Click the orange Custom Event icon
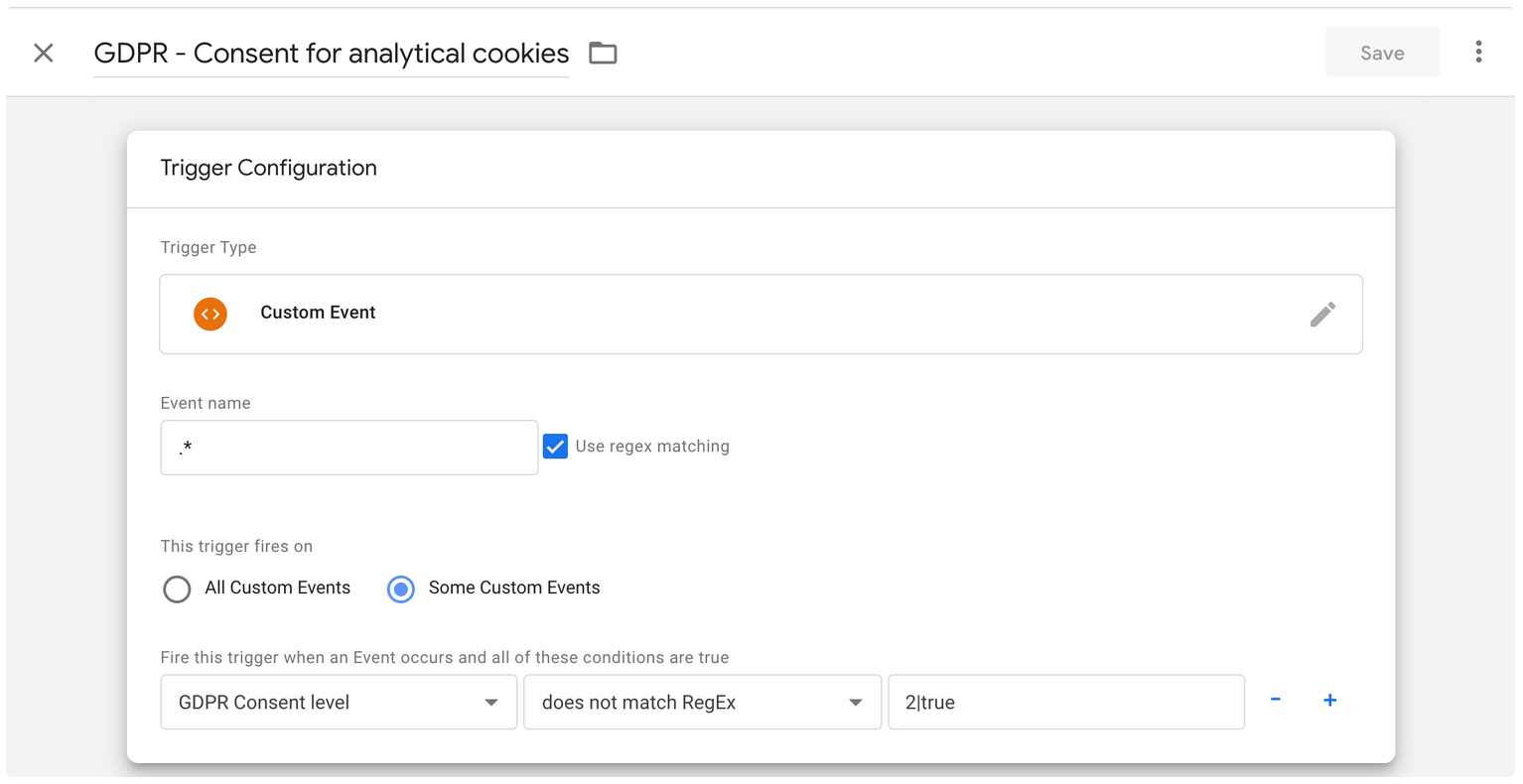The height and width of the screenshot is (784, 1523). pos(210,314)
